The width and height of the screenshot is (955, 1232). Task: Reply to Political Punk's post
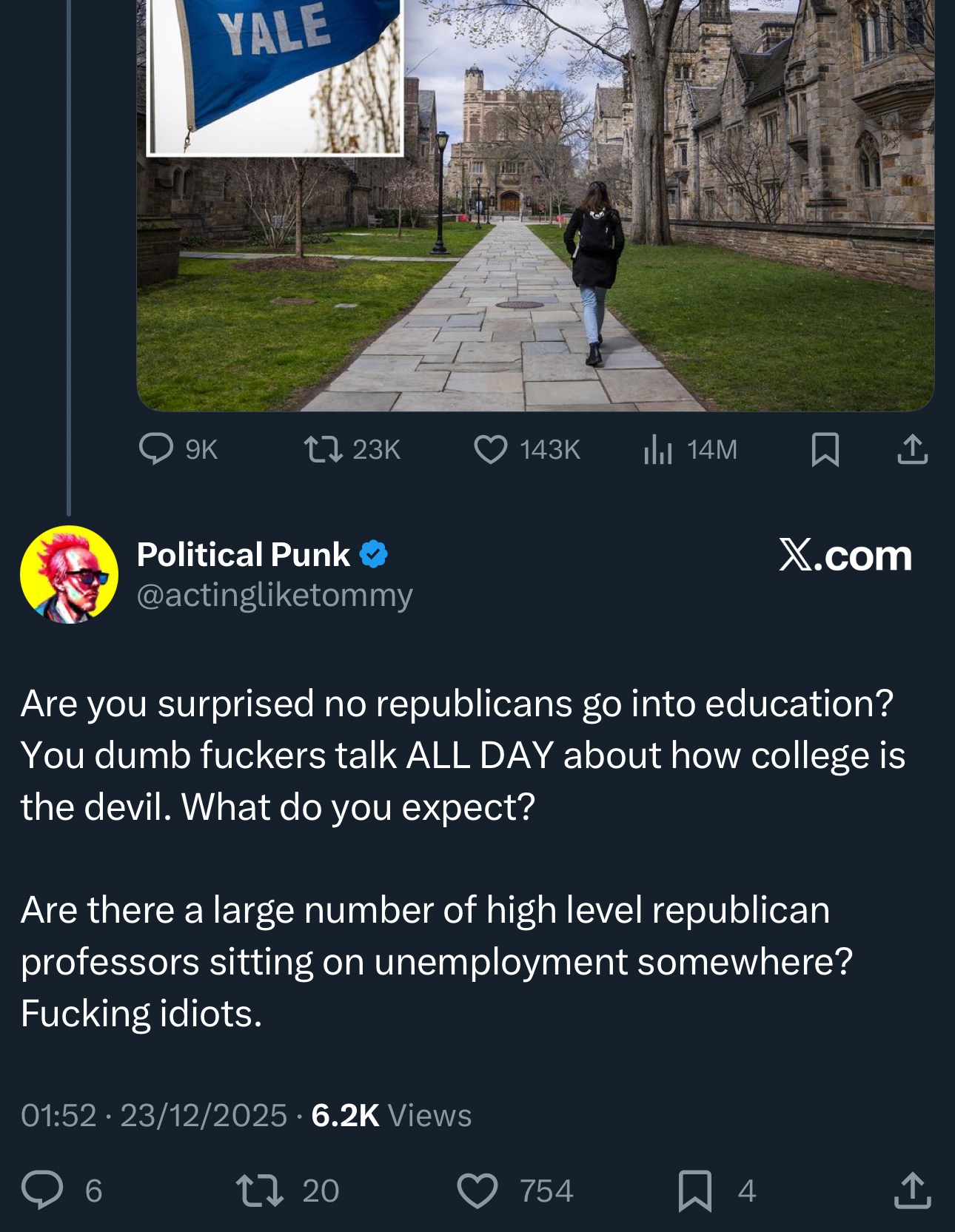pyautogui.click(x=42, y=1190)
